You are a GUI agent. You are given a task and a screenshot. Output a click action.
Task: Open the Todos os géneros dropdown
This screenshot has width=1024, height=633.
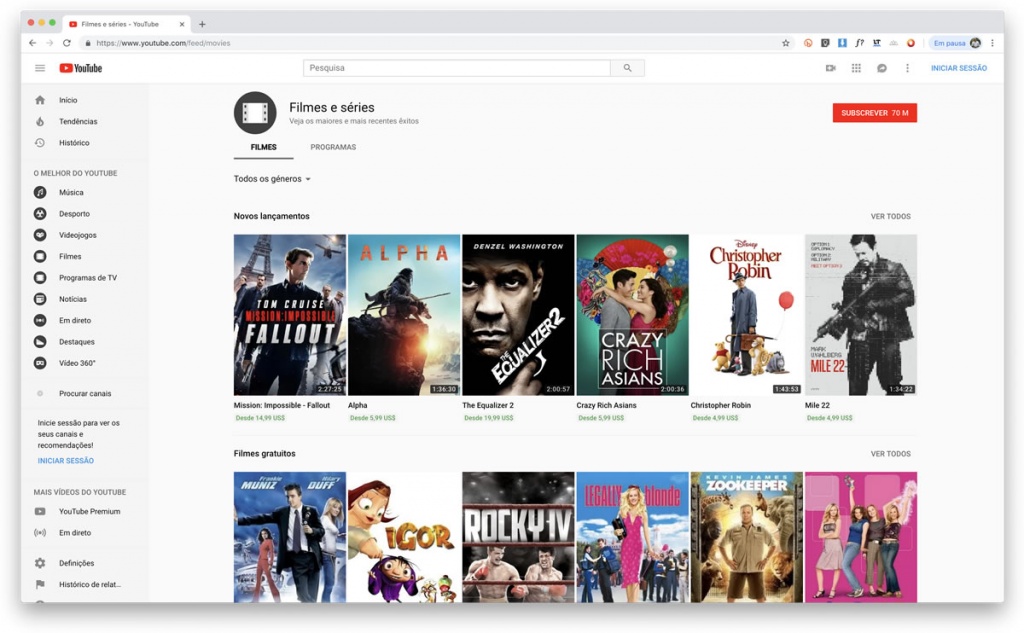pyautogui.click(x=272, y=177)
